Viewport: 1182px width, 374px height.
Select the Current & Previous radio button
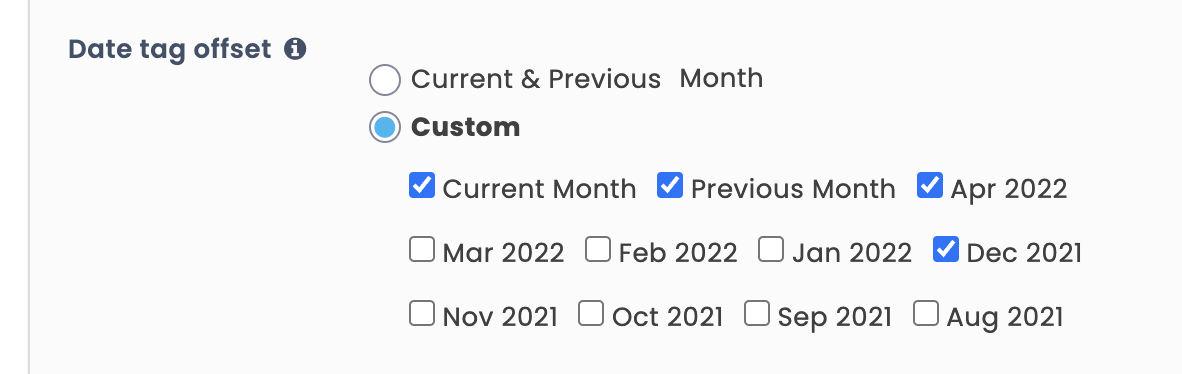coord(384,80)
